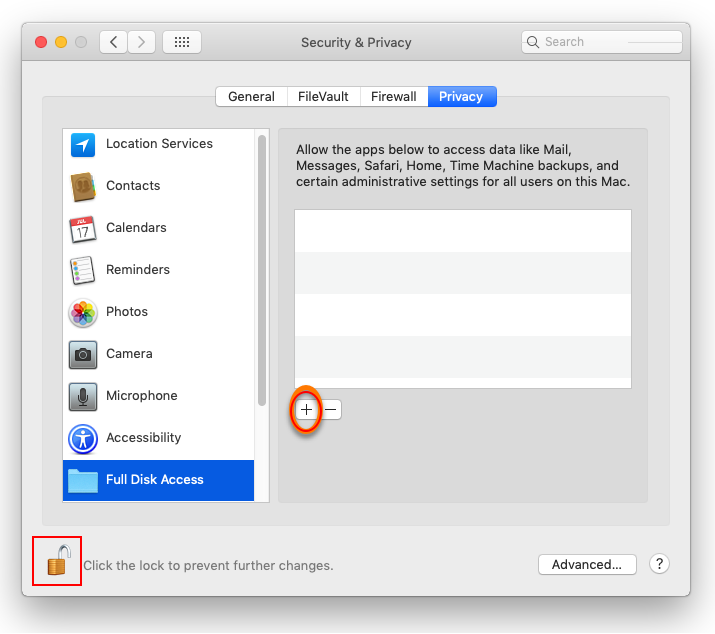Go forward with the right chevron
Viewport: 715px width, 634px height.
tap(141, 42)
